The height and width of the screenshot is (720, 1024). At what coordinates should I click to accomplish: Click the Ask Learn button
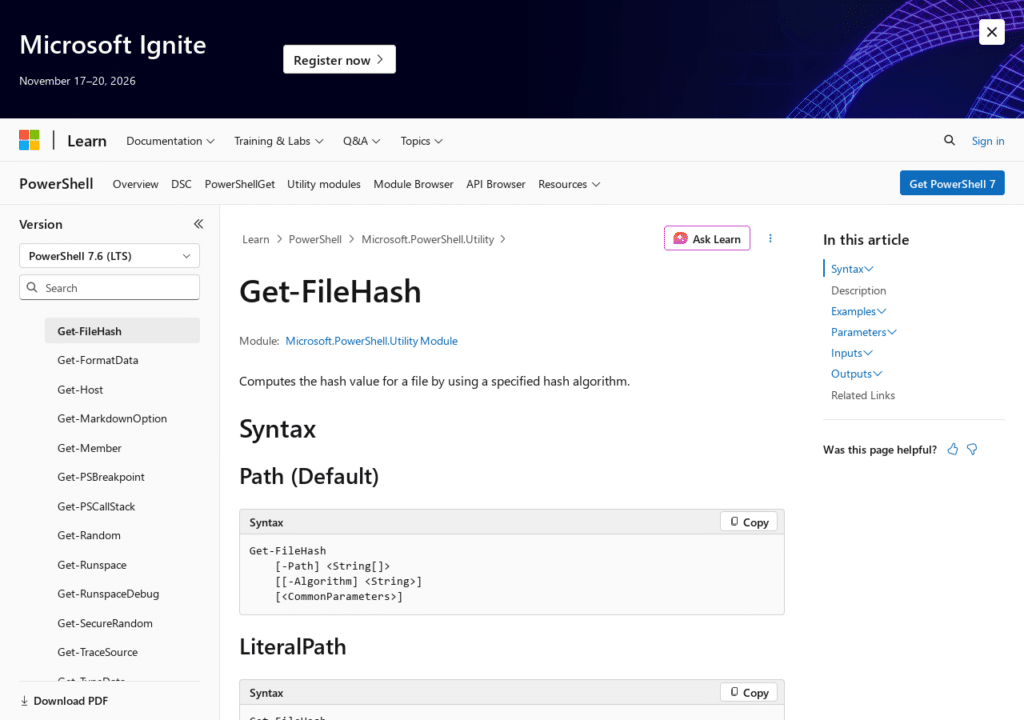click(707, 238)
